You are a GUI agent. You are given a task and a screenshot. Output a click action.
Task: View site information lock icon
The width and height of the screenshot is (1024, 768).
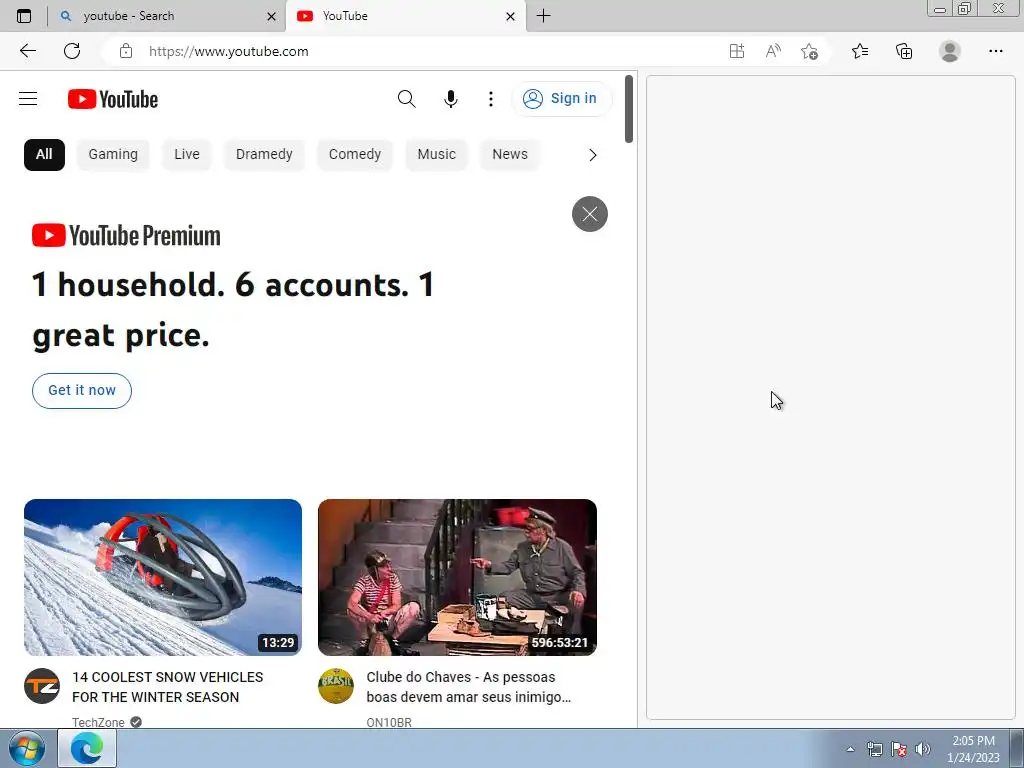click(x=126, y=52)
